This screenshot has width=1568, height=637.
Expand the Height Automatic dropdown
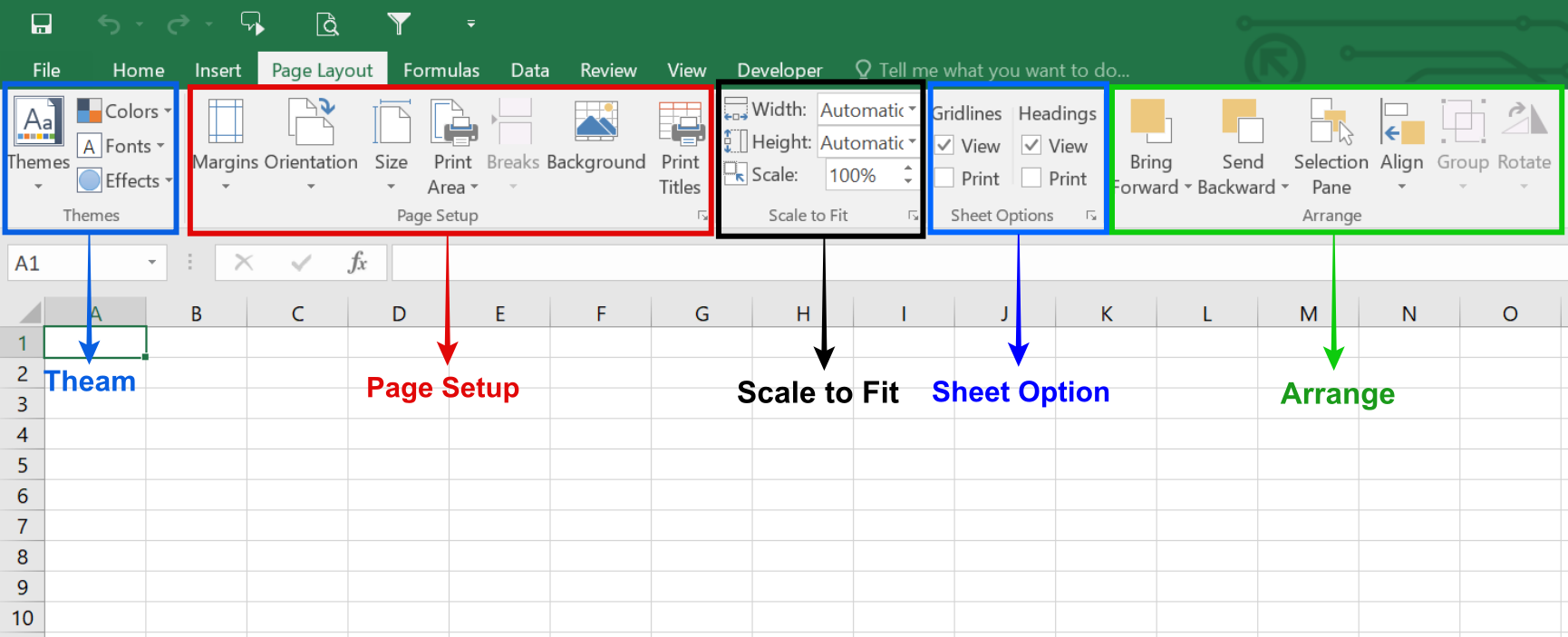pos(913,142)
